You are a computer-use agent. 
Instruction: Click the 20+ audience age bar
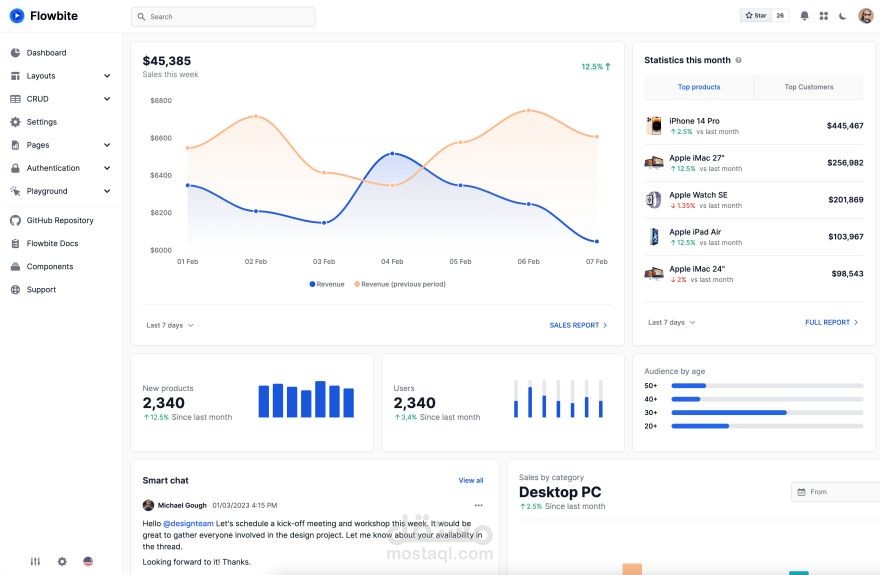(x=767, y=426)
